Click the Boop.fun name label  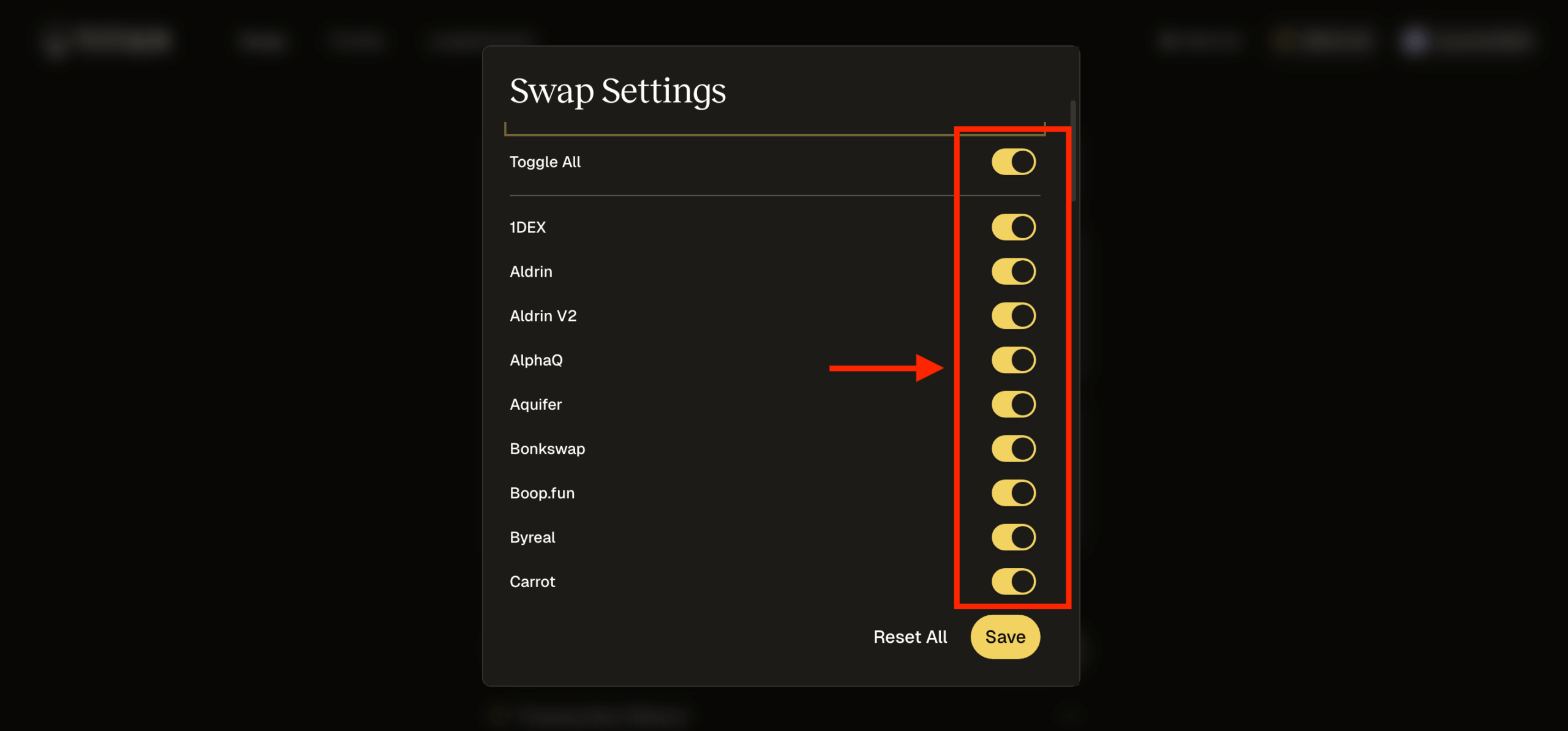pyautogui.click(x=542, y=493)
